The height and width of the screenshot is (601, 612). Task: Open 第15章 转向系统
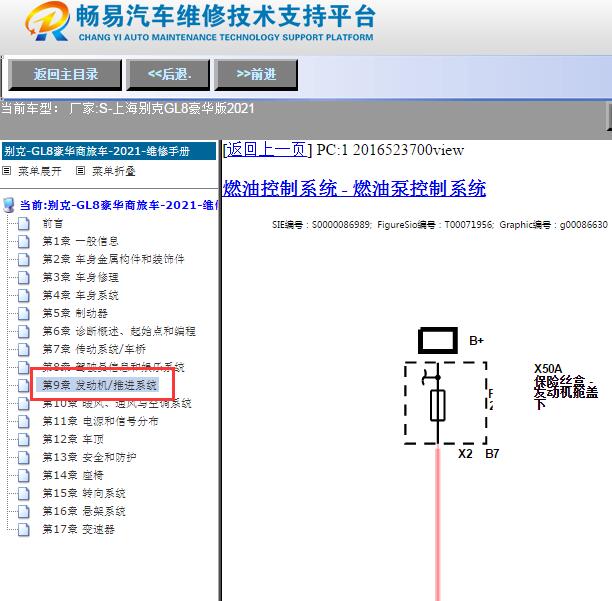pos(84,493)
